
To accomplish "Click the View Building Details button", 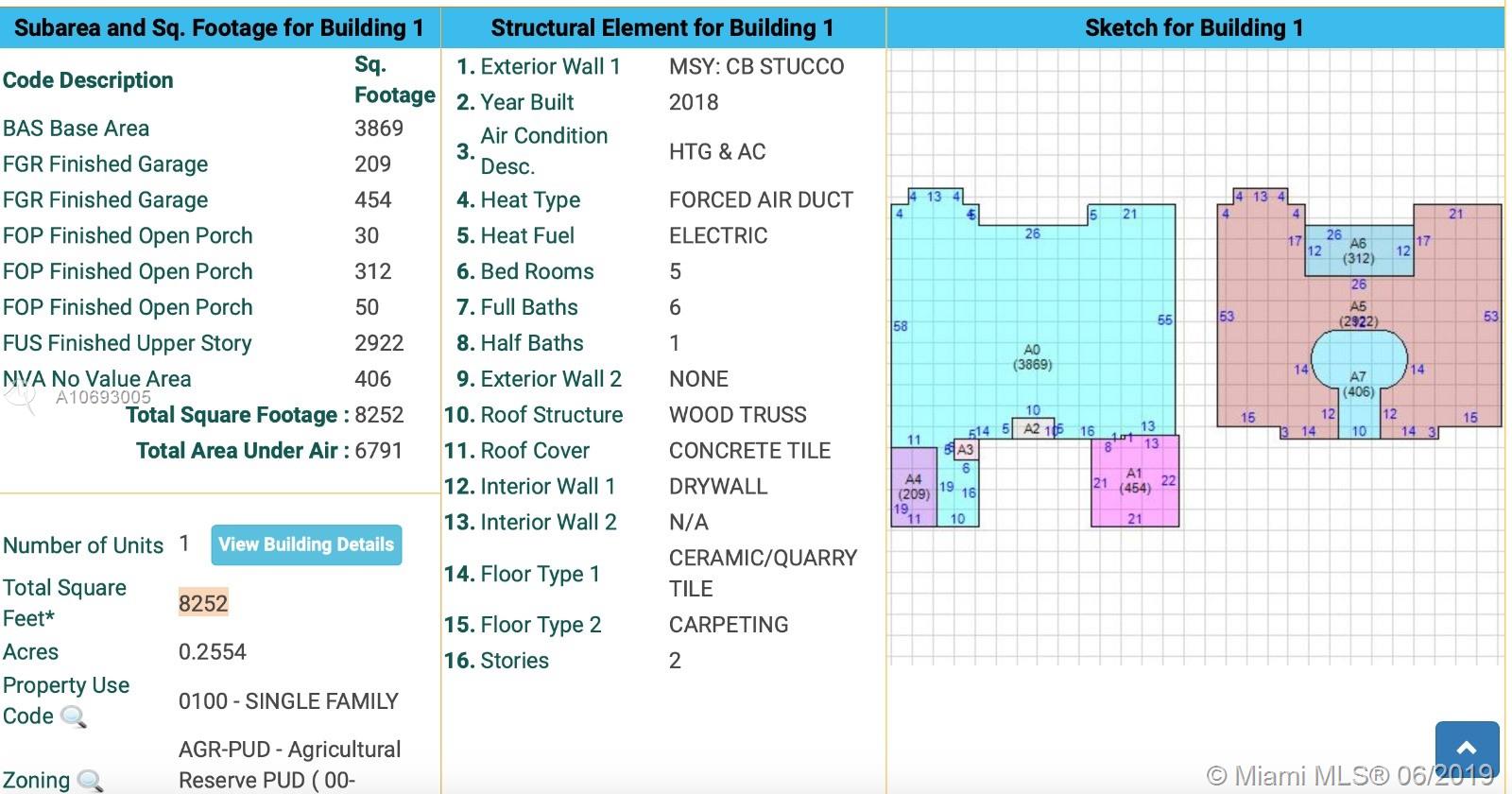I will 306,544.
